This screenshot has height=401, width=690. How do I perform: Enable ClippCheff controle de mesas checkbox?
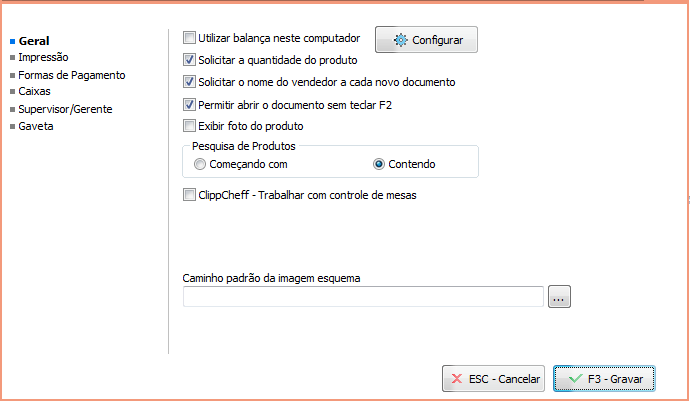190,195
